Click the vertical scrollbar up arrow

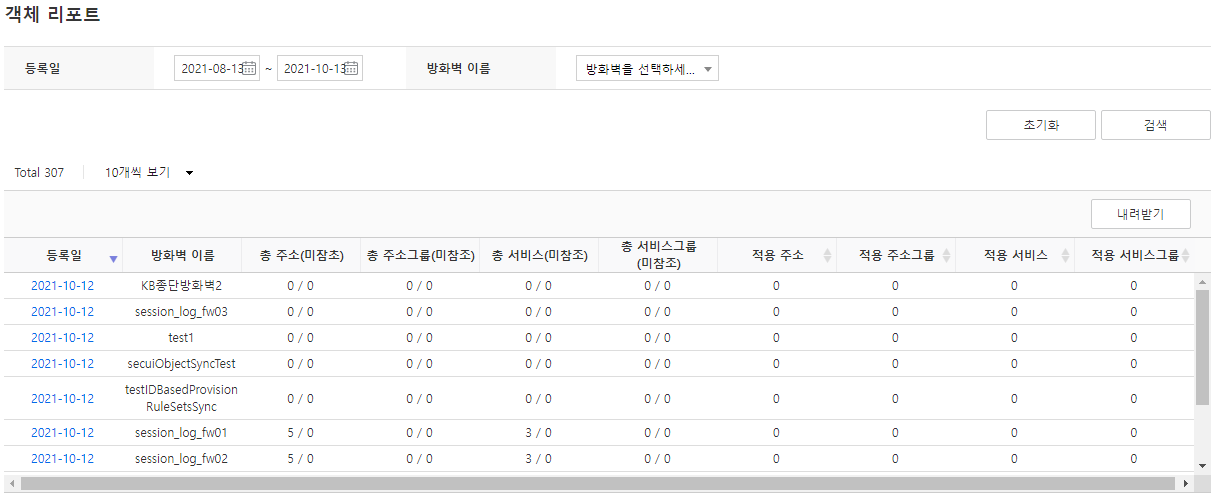(x=1203, y=279)
